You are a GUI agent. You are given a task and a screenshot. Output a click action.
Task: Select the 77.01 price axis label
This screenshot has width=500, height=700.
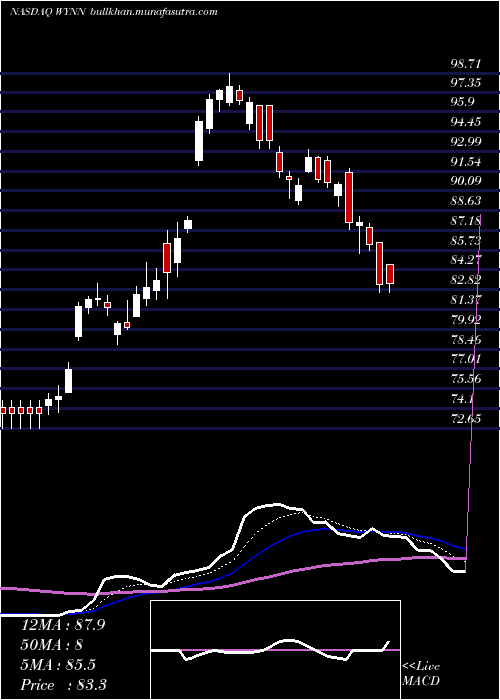click(466, 358)
